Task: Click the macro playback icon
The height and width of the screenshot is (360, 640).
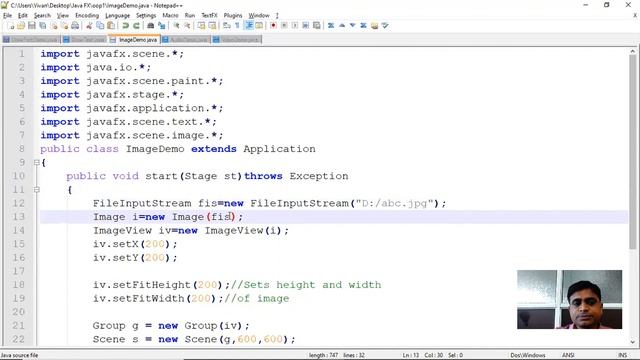Action: coord(295,26)
